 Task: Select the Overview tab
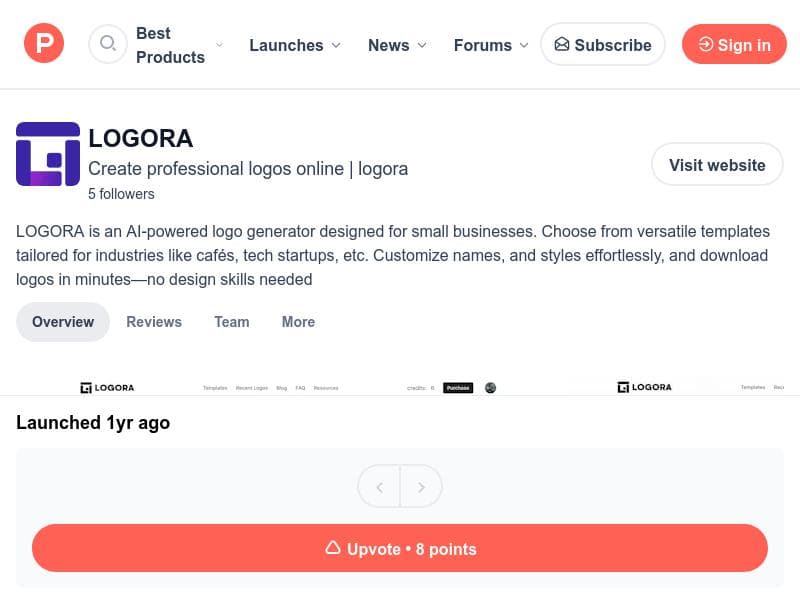pos(63,322)
